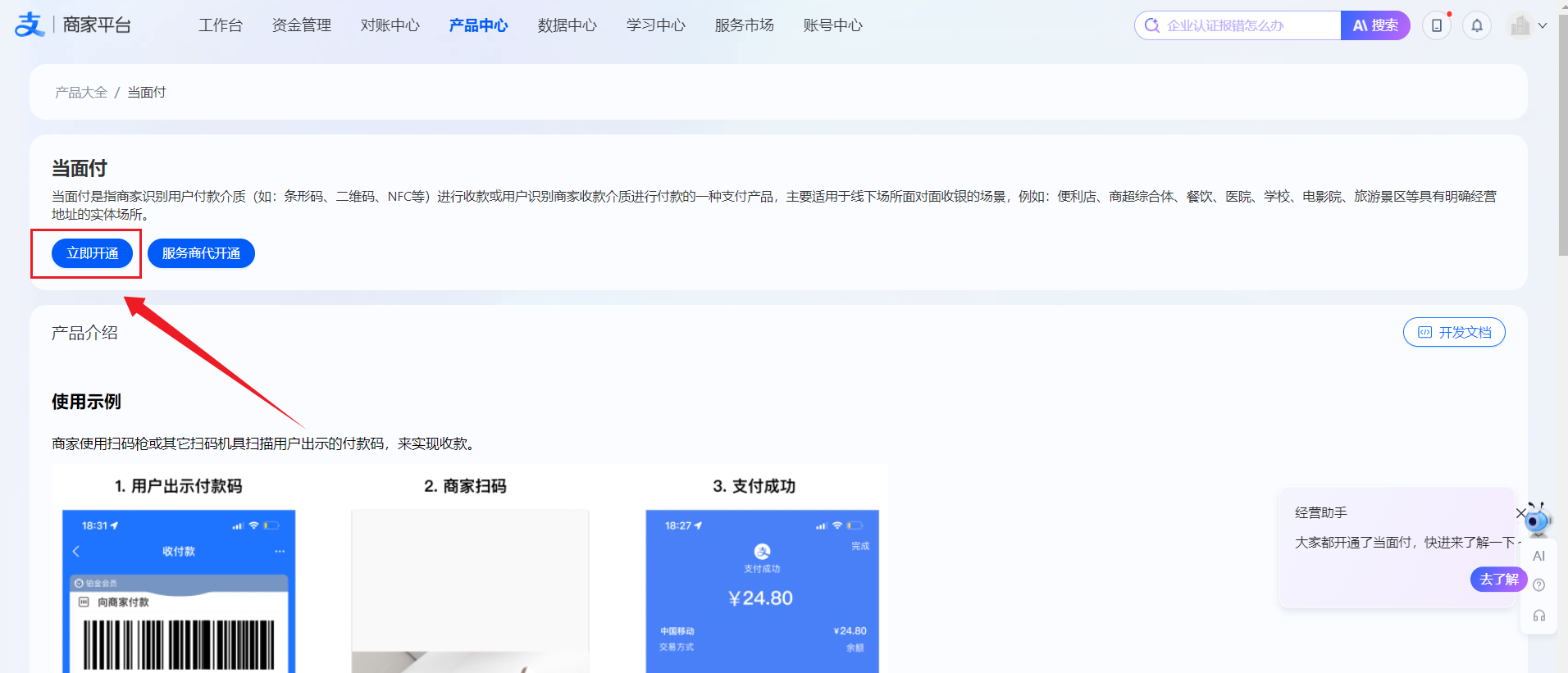
Task: Open the 开发文档 link
Action: click(x=1454, y=332)
